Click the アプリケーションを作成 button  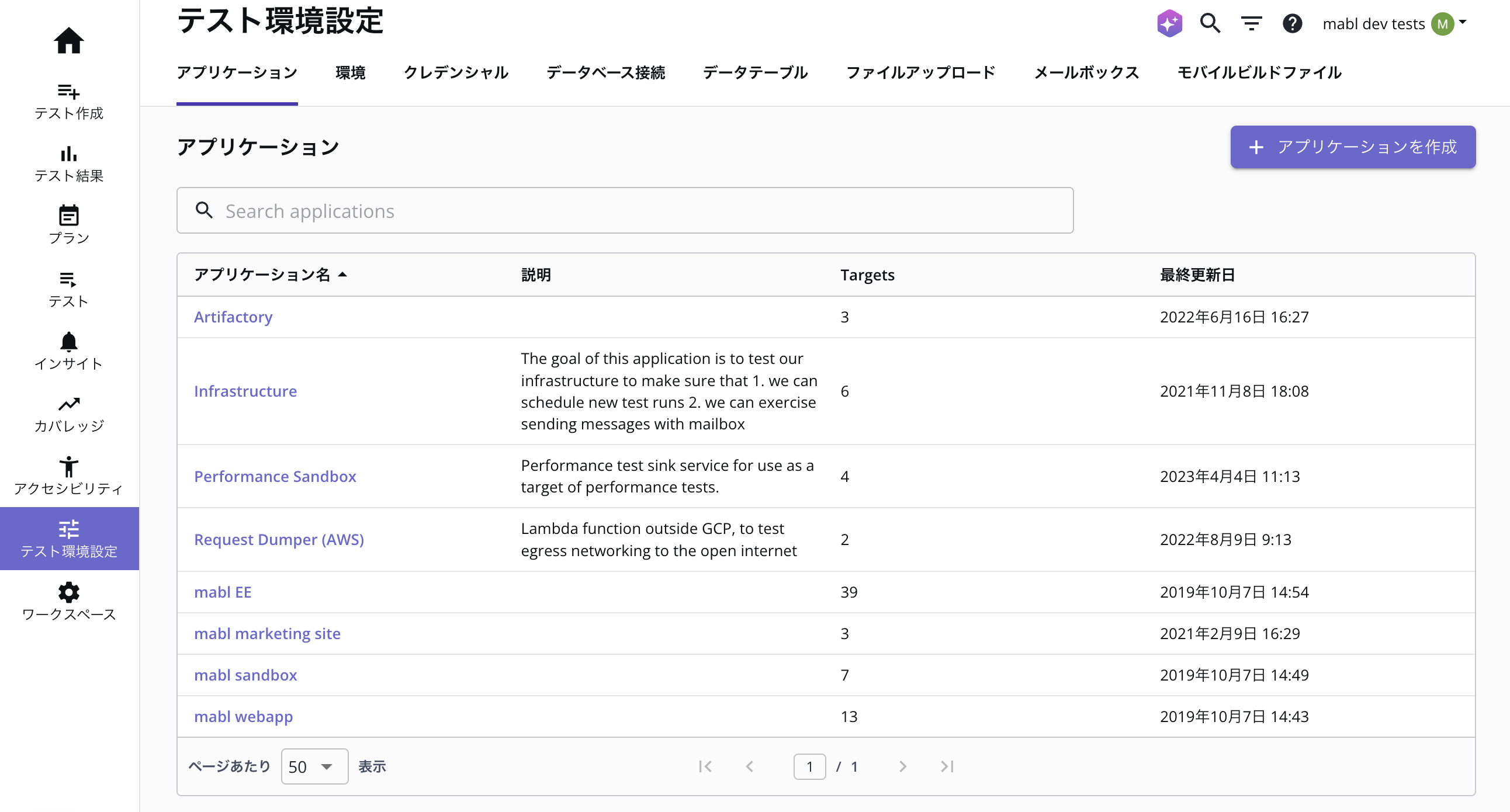1352,147
